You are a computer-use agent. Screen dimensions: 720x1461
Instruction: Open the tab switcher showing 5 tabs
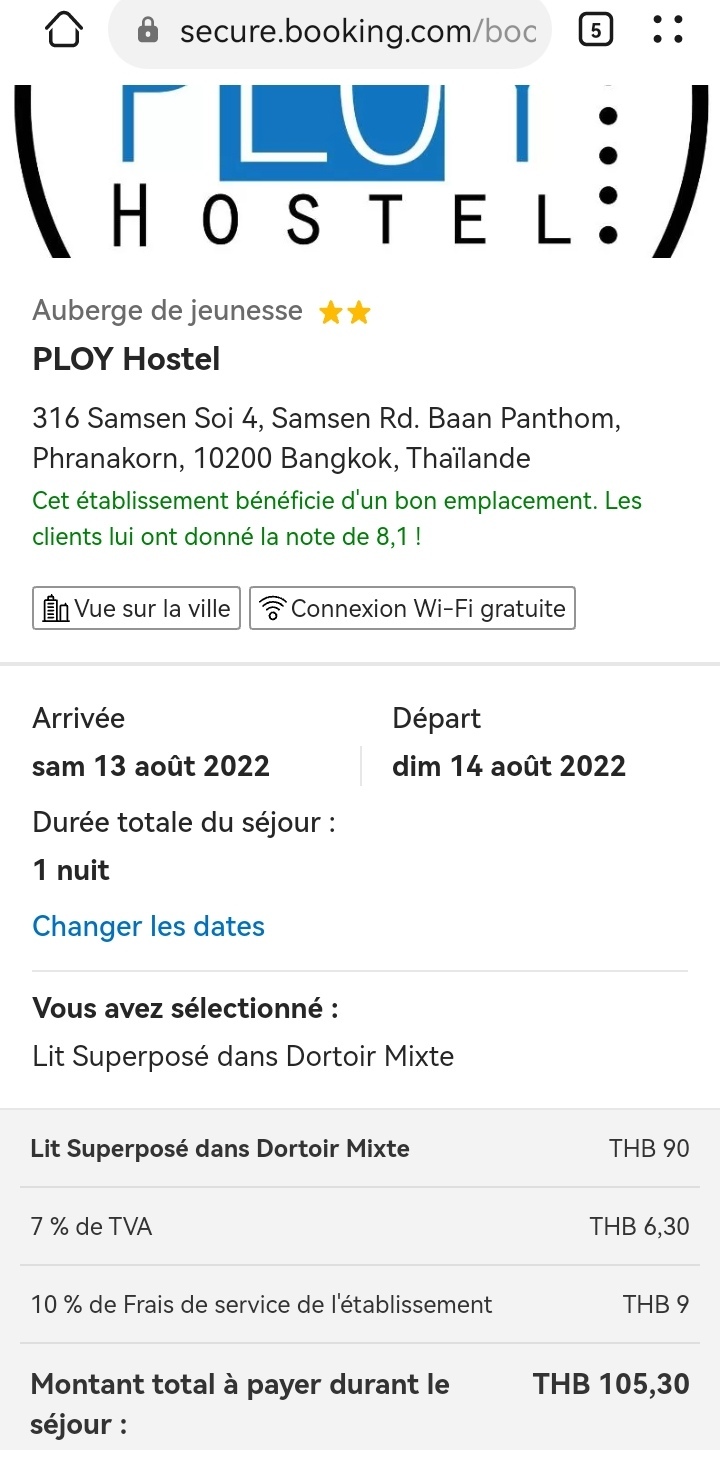595,32
